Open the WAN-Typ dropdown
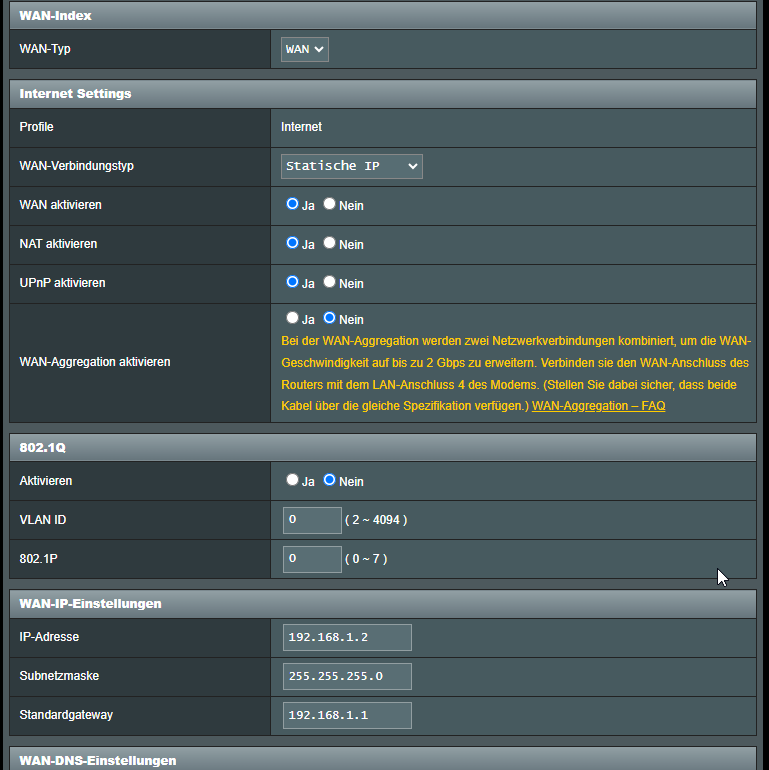Screen dimensions: 769x770 [x=304, y=49]
